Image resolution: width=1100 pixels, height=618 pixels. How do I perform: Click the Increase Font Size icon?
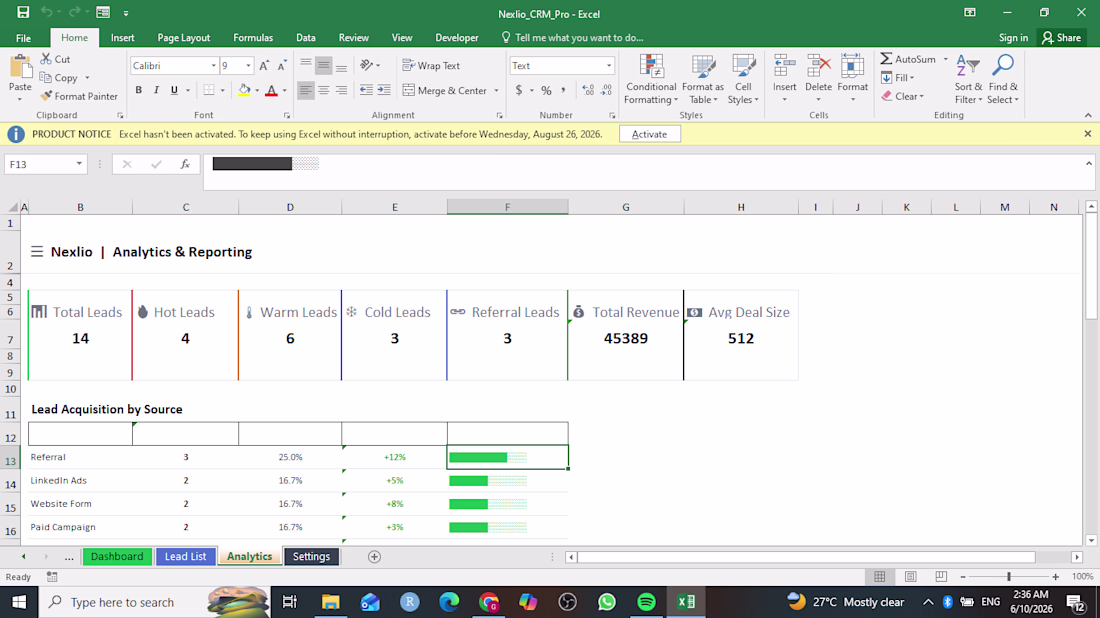(264, 66)
